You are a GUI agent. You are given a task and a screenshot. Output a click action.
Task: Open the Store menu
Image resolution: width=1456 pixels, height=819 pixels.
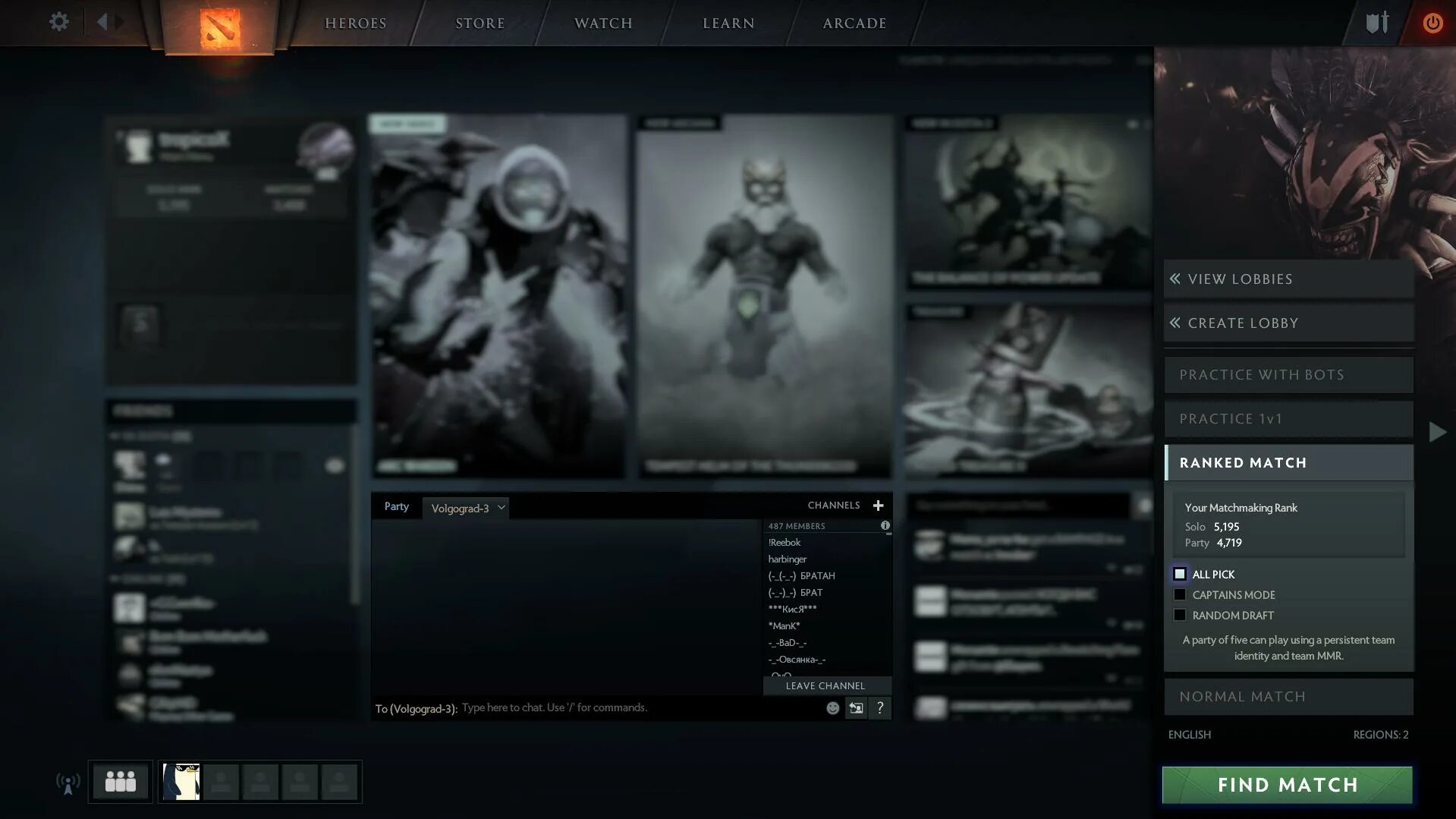480,24
